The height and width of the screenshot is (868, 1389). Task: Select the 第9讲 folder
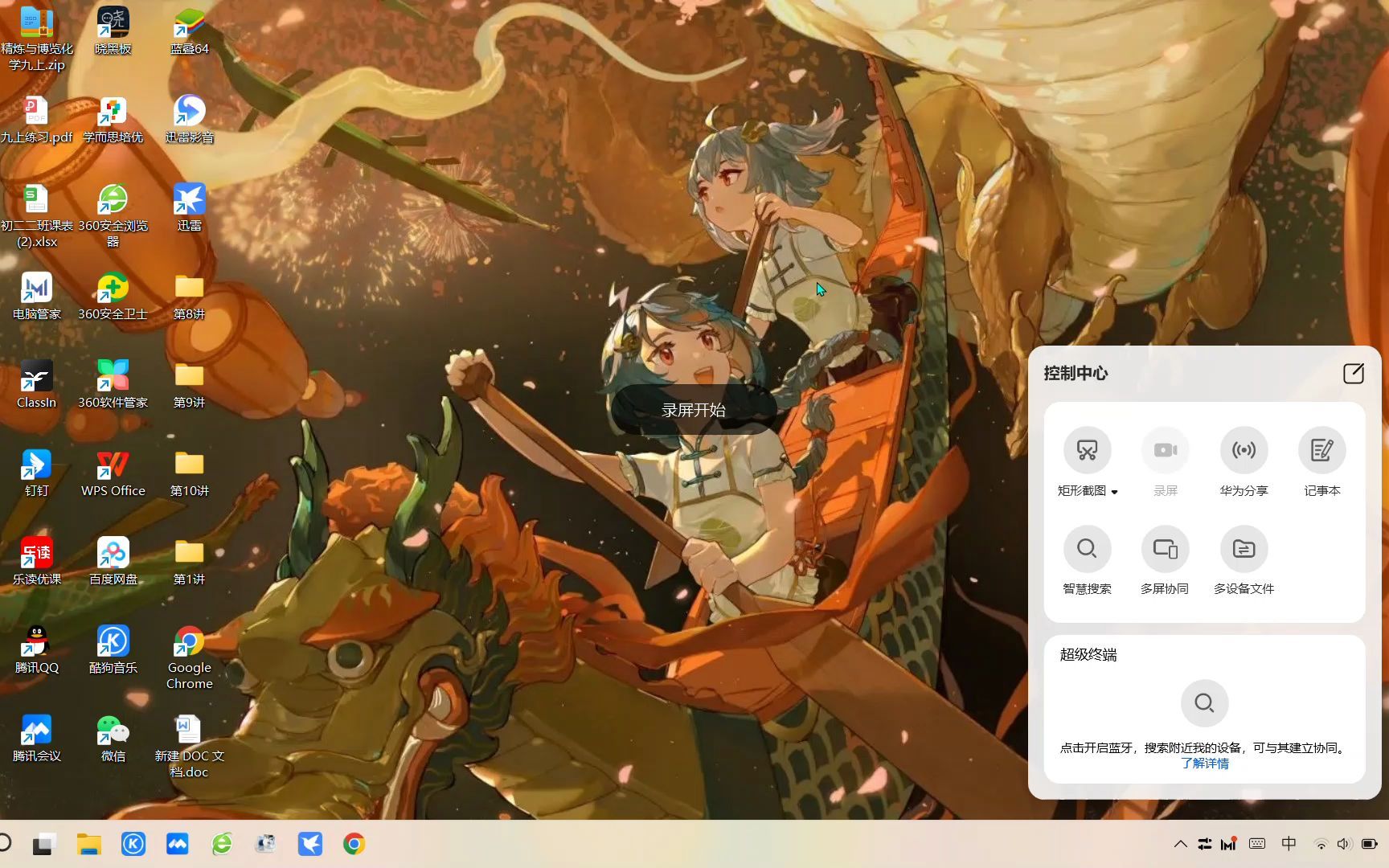click(190, 385)
